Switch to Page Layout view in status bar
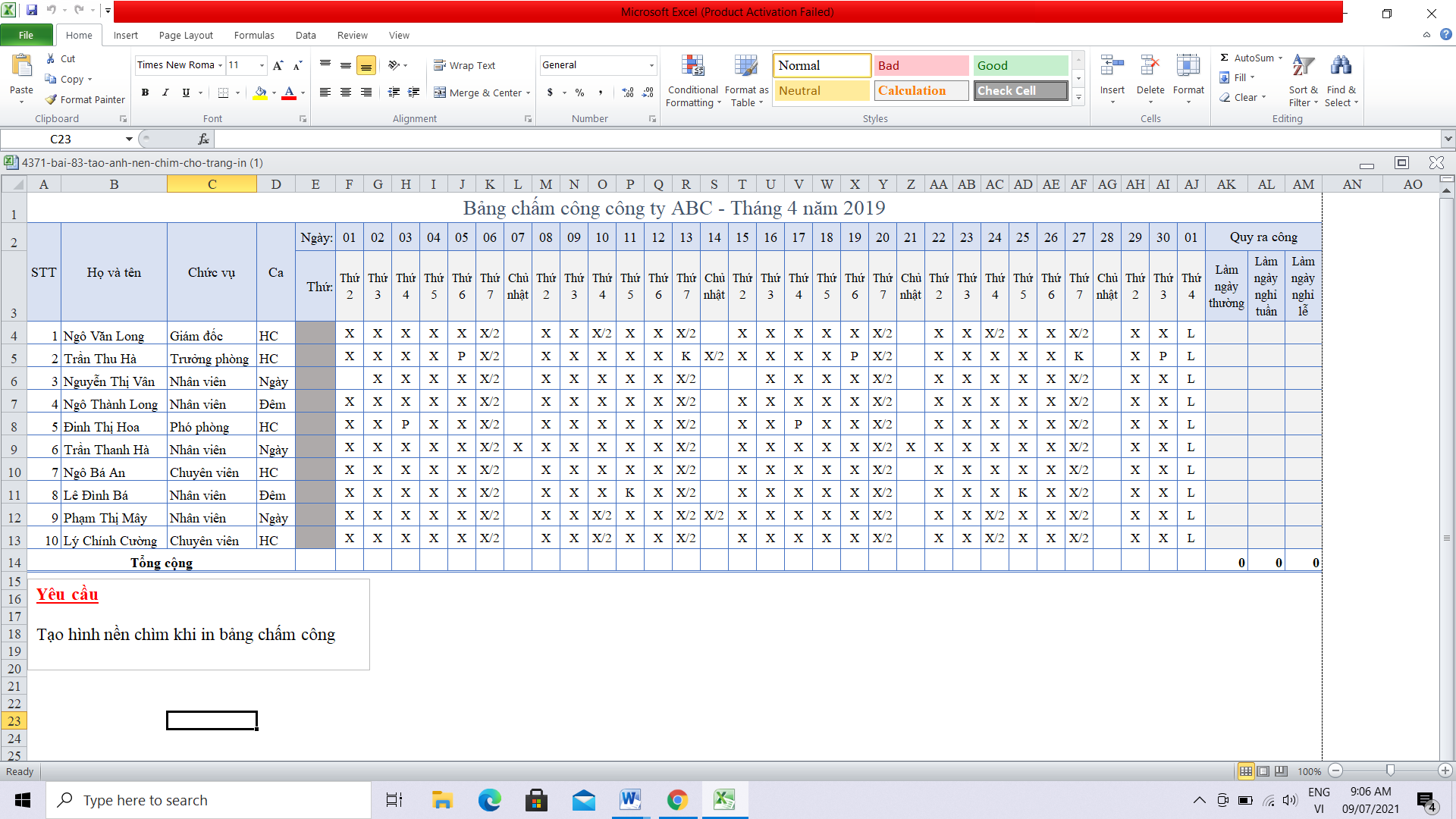The height and width of the screenshot is (819, 1456). click(1263, 771)
